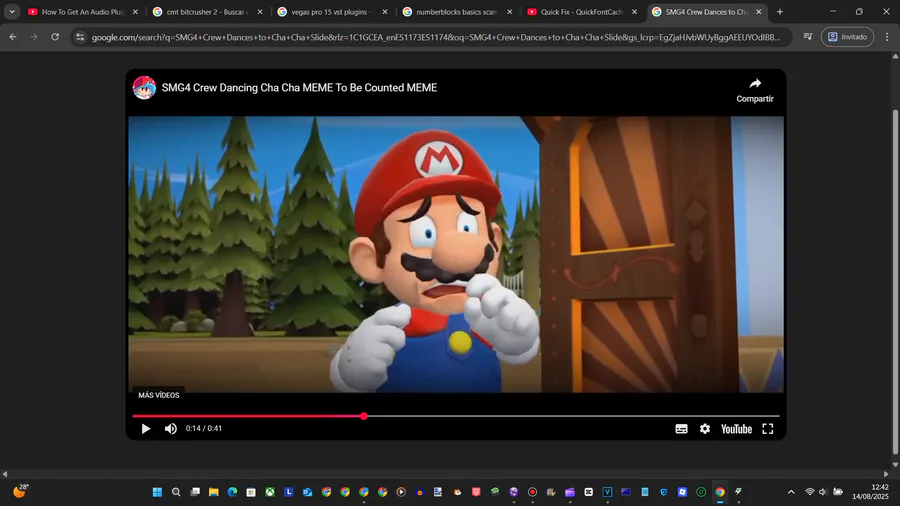Open the channel avatar beside the video title
The image size is (900, 506).
pyautogui.click(x=144, y=88)
